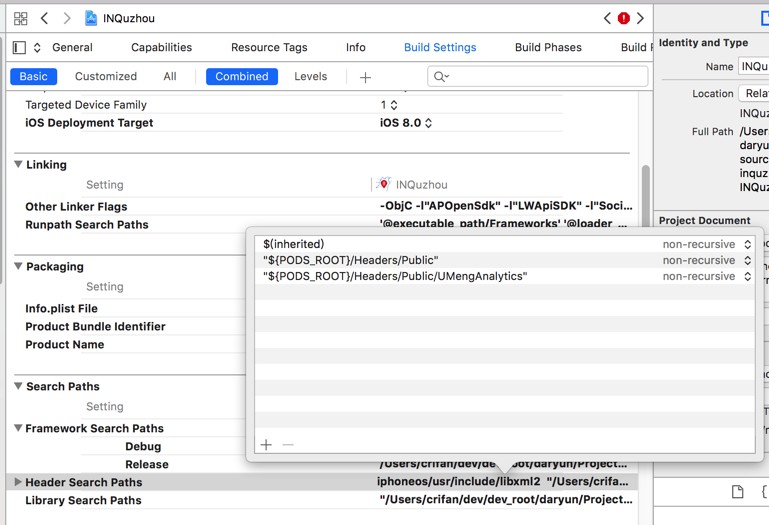The width and height of the screenshot is (769, 525).
Task: Go back with the left chevron
Action: pyautogui.click(x=44, y=19)
